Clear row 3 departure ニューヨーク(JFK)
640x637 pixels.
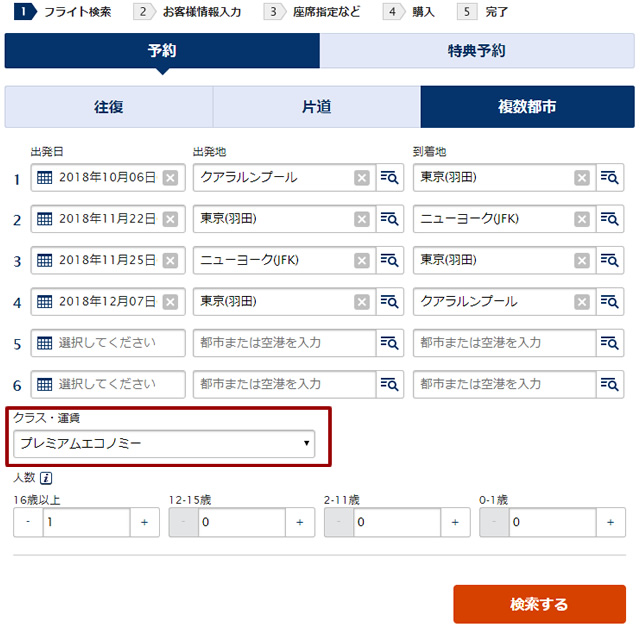[x=362, y=260]
